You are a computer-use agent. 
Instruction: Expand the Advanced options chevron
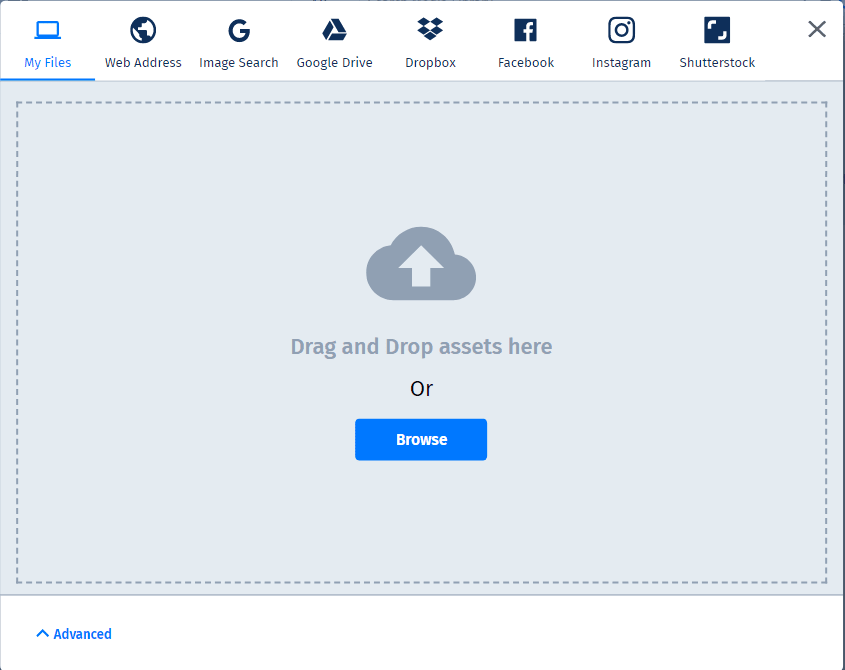click(x=43, y=633)
